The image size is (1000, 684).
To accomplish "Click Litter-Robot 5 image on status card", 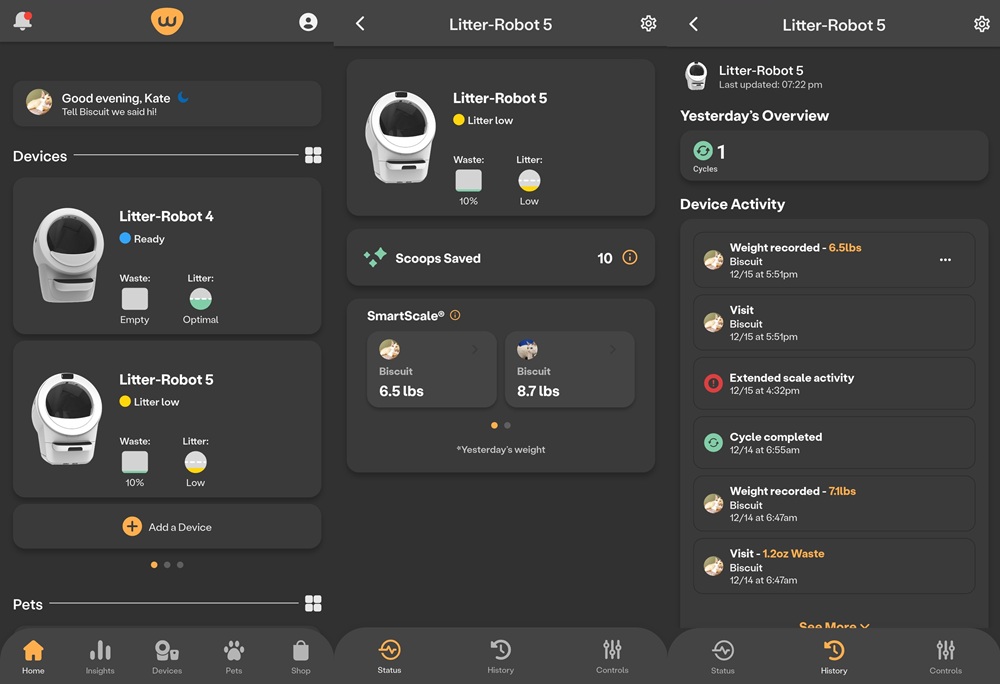I will click(x=401, y=136).
